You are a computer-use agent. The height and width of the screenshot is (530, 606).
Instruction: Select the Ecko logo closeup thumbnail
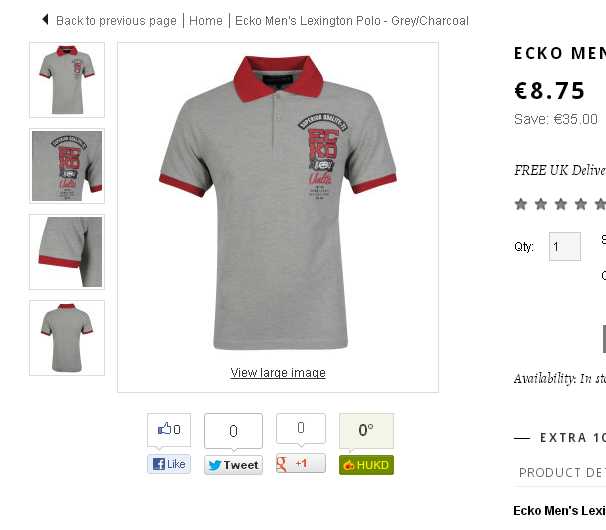(67, 166)
